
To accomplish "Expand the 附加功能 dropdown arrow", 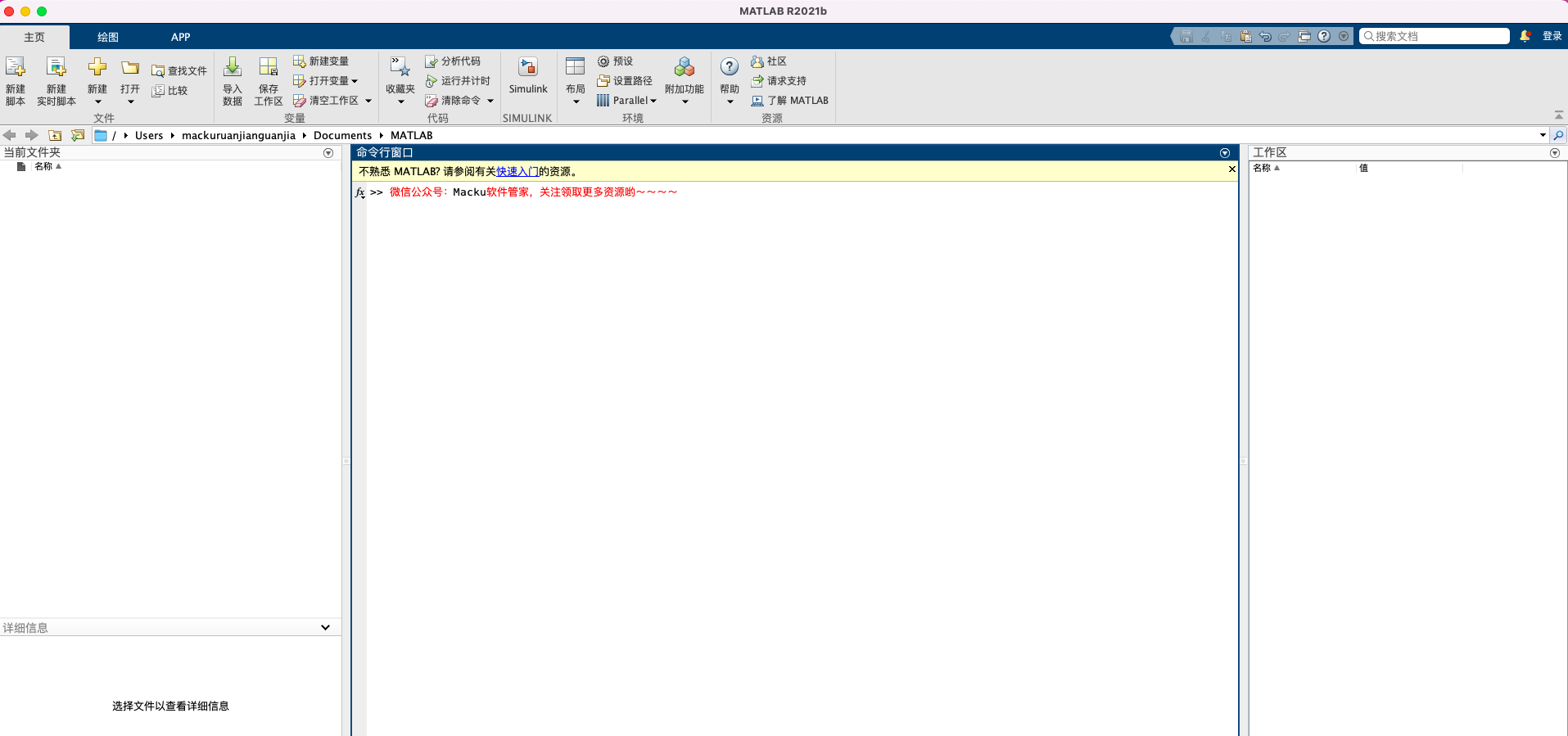I will click(685, 102).
